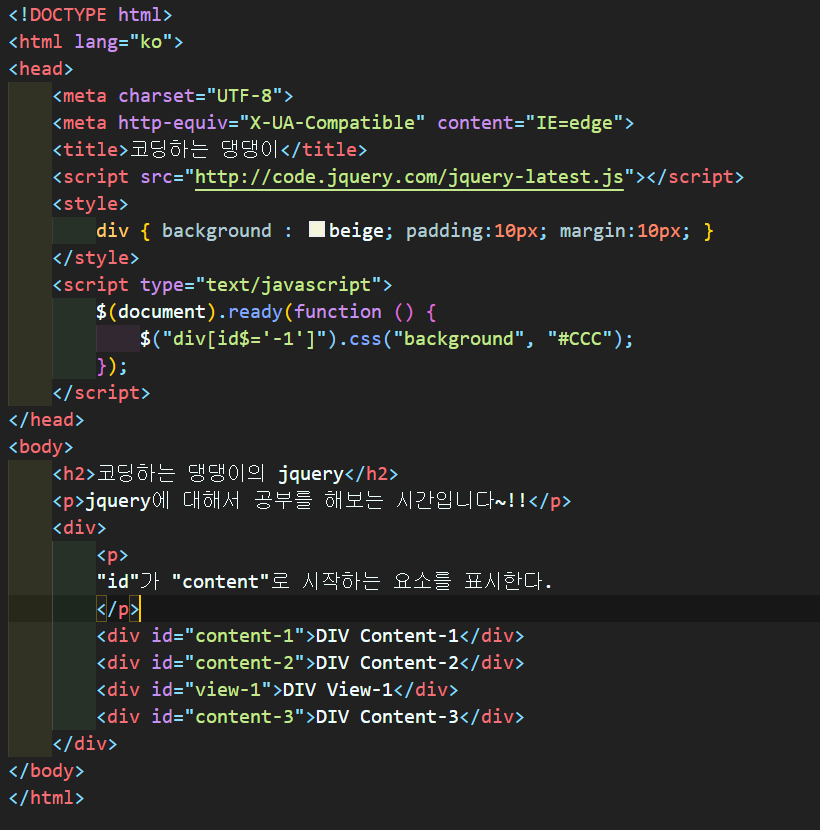
Task: Click the closing </head> tag
Action: tap(47, 420)
